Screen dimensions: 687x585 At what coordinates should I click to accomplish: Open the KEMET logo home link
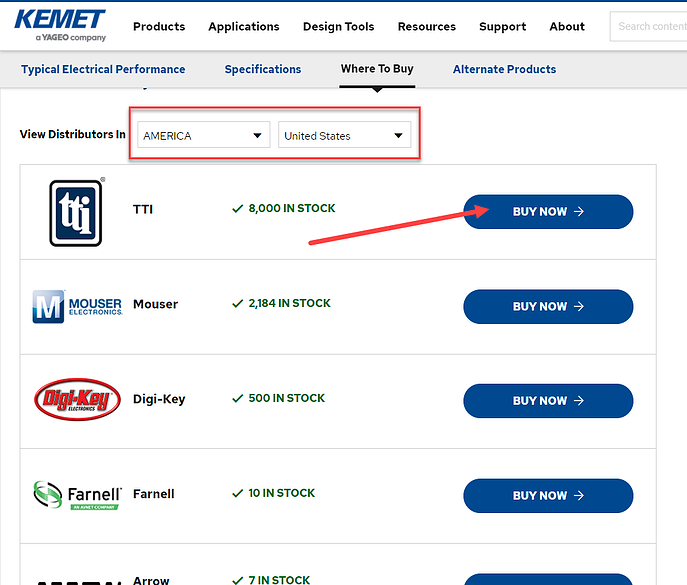tap(60, 25)
